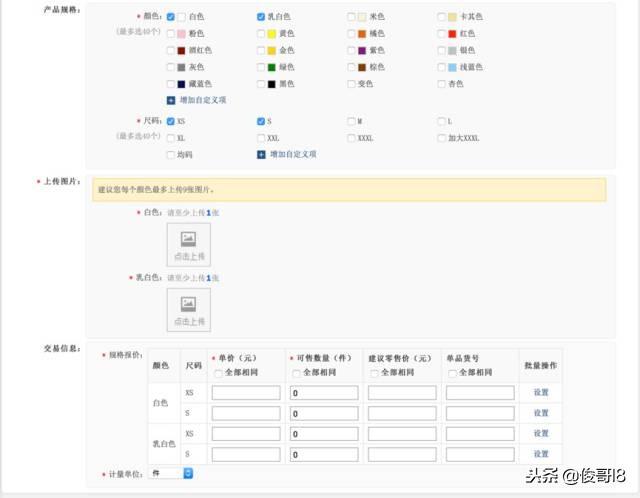Check the 均码 size checkbox

coord(171,155)
